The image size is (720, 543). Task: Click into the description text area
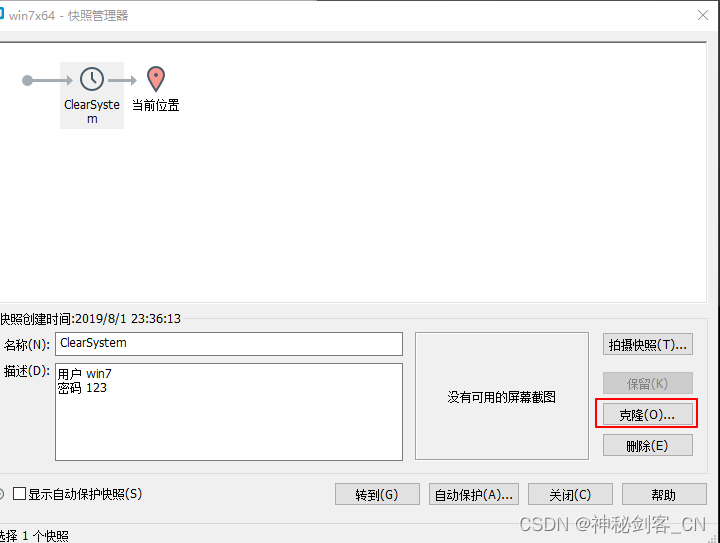click(x=229, y=412)
